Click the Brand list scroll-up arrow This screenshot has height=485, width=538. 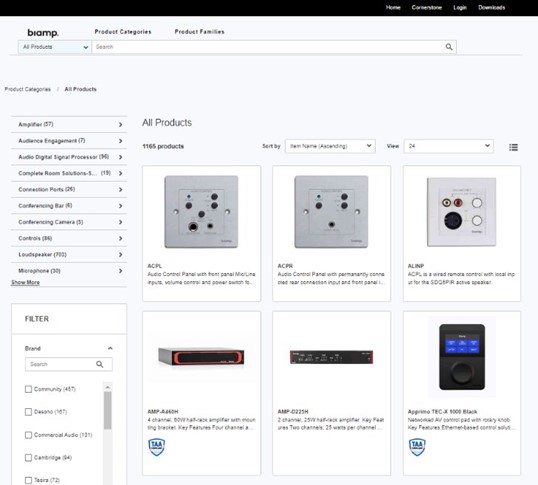tap(108, 387)
